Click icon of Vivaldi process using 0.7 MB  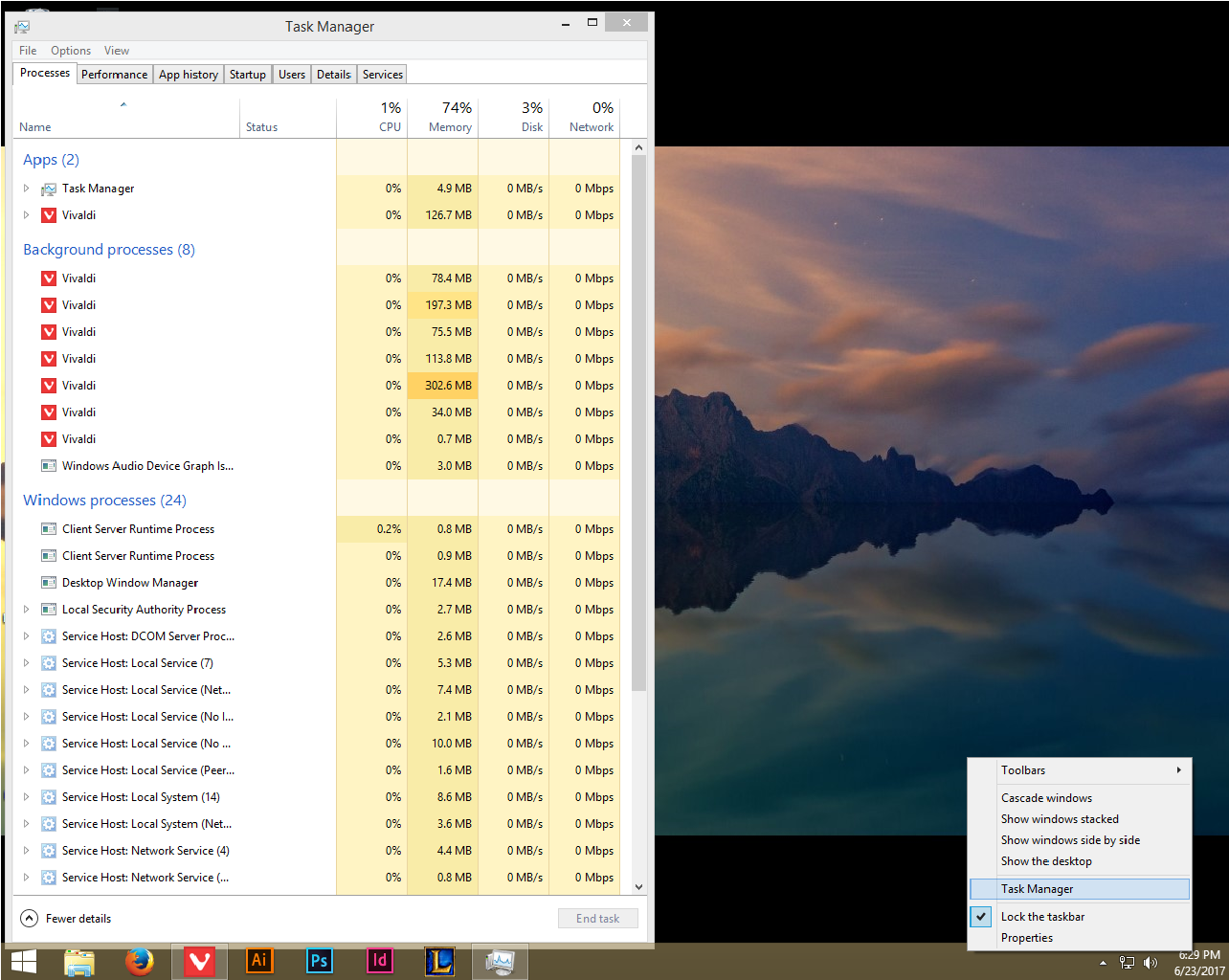(x=49, y=439)
